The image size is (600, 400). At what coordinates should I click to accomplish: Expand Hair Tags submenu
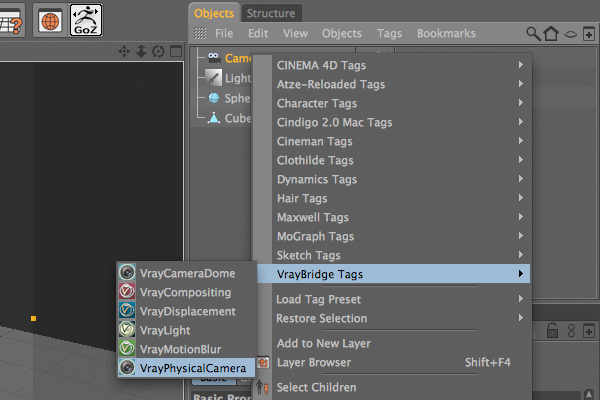pos(401,198)
